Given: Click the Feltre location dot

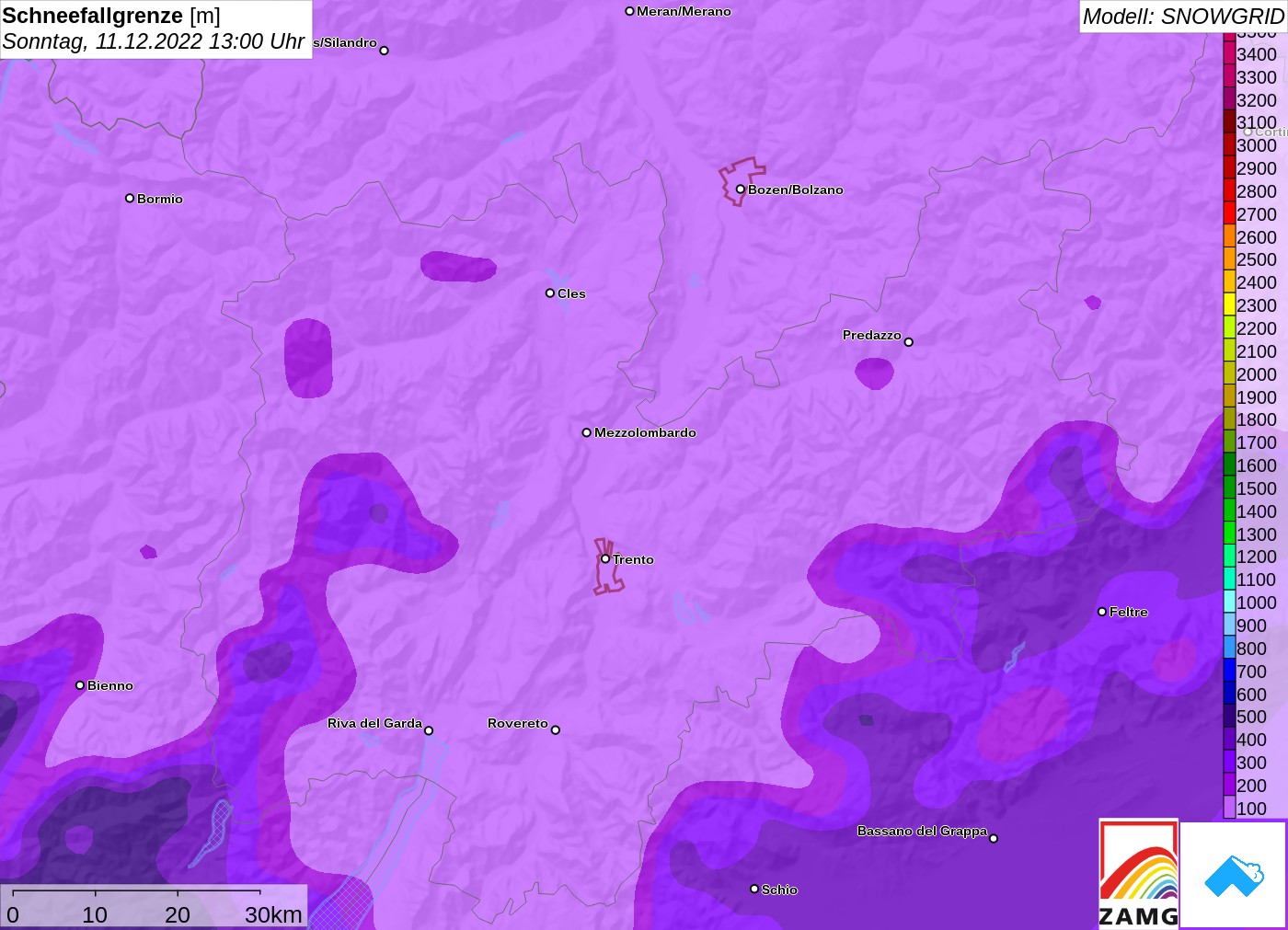Looking at the screenshot, I should click(1102, 611).
